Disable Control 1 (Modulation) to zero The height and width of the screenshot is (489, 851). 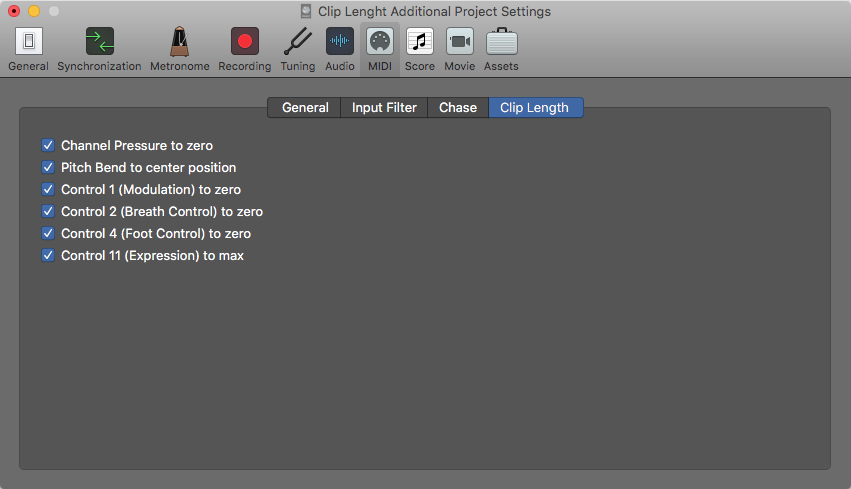[x=48, y=189]
